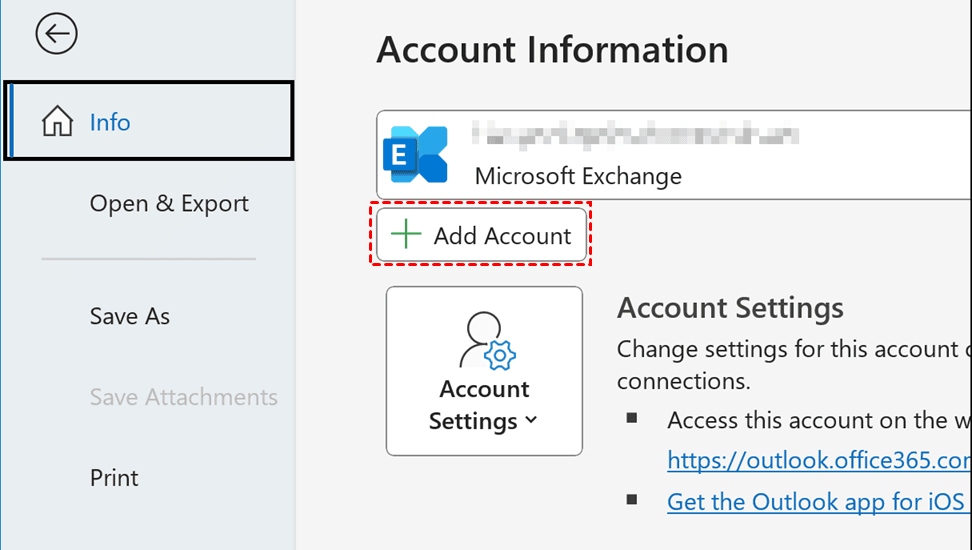Click the Account Information heading
The width and height of the screenshot is (972, 550).
pyautogui.click(x=552, y=50)
